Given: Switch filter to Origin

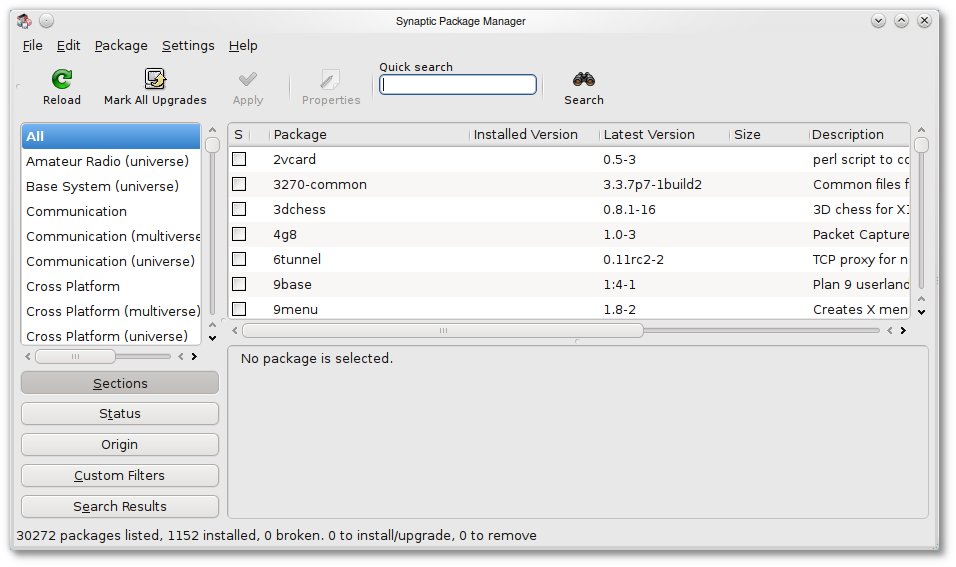Looking at the screenshot, I should tap(120, 444).
